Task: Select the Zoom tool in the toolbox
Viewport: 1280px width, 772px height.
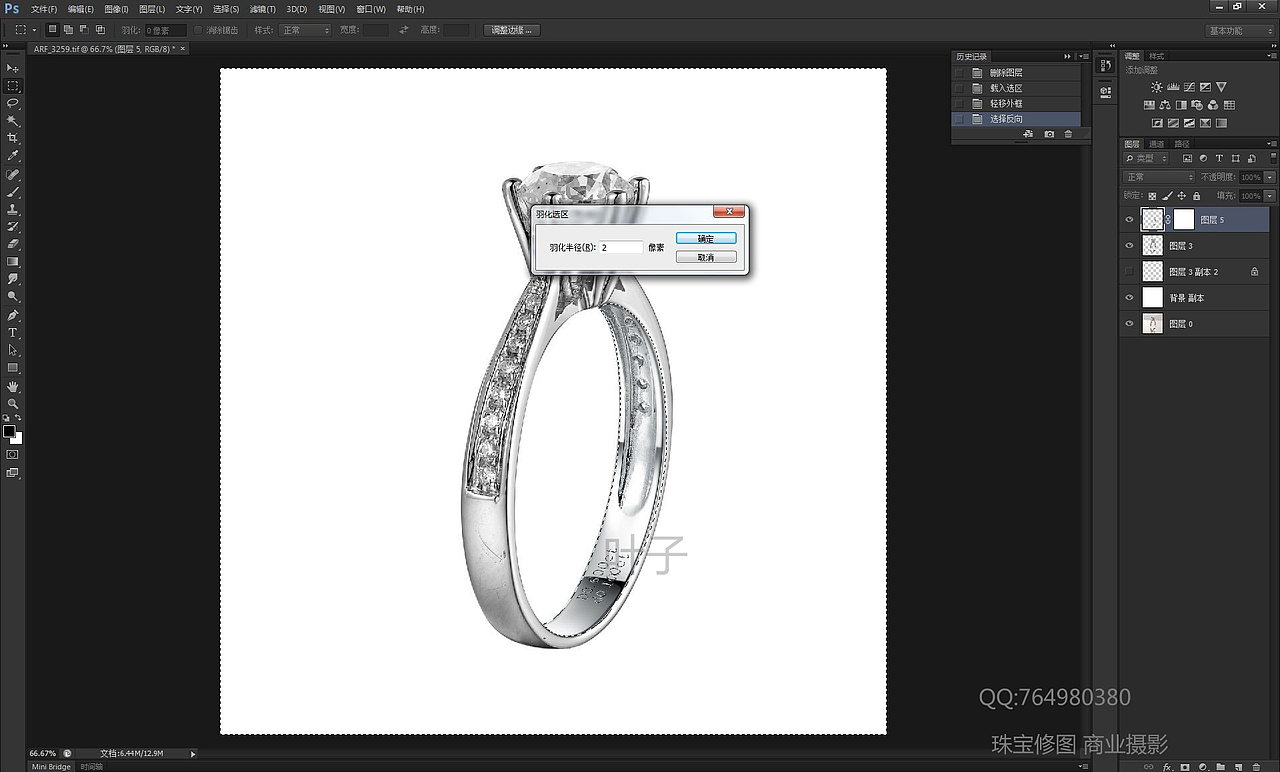Action: (13, 403)
